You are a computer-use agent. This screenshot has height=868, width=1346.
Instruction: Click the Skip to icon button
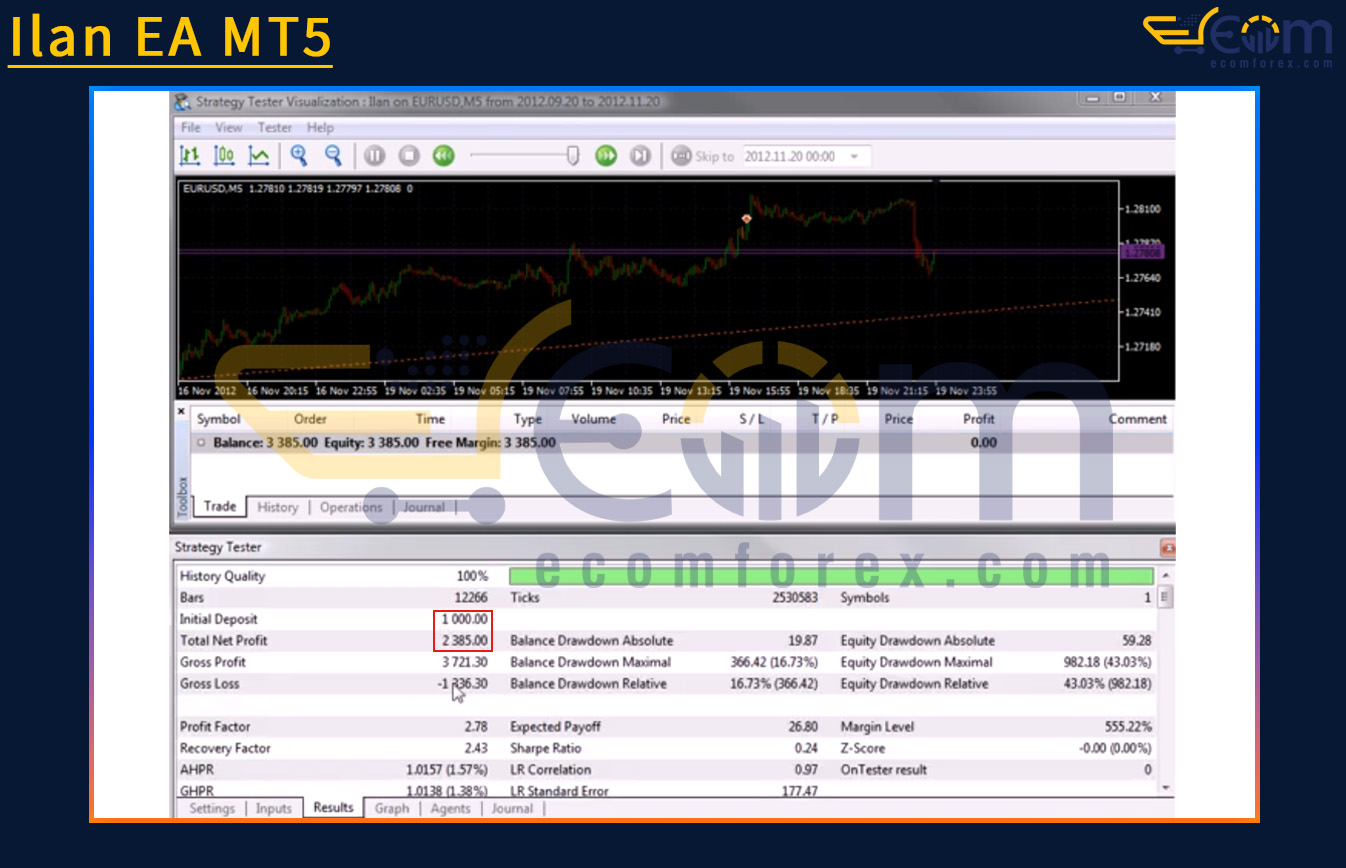point(681,156)
